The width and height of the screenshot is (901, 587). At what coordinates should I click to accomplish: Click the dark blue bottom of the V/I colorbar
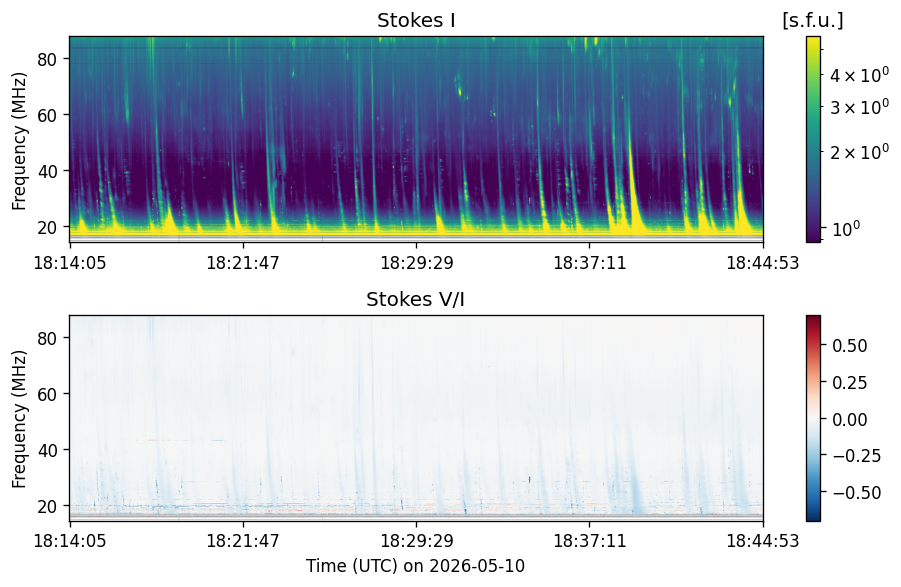(x=813, y=516)
